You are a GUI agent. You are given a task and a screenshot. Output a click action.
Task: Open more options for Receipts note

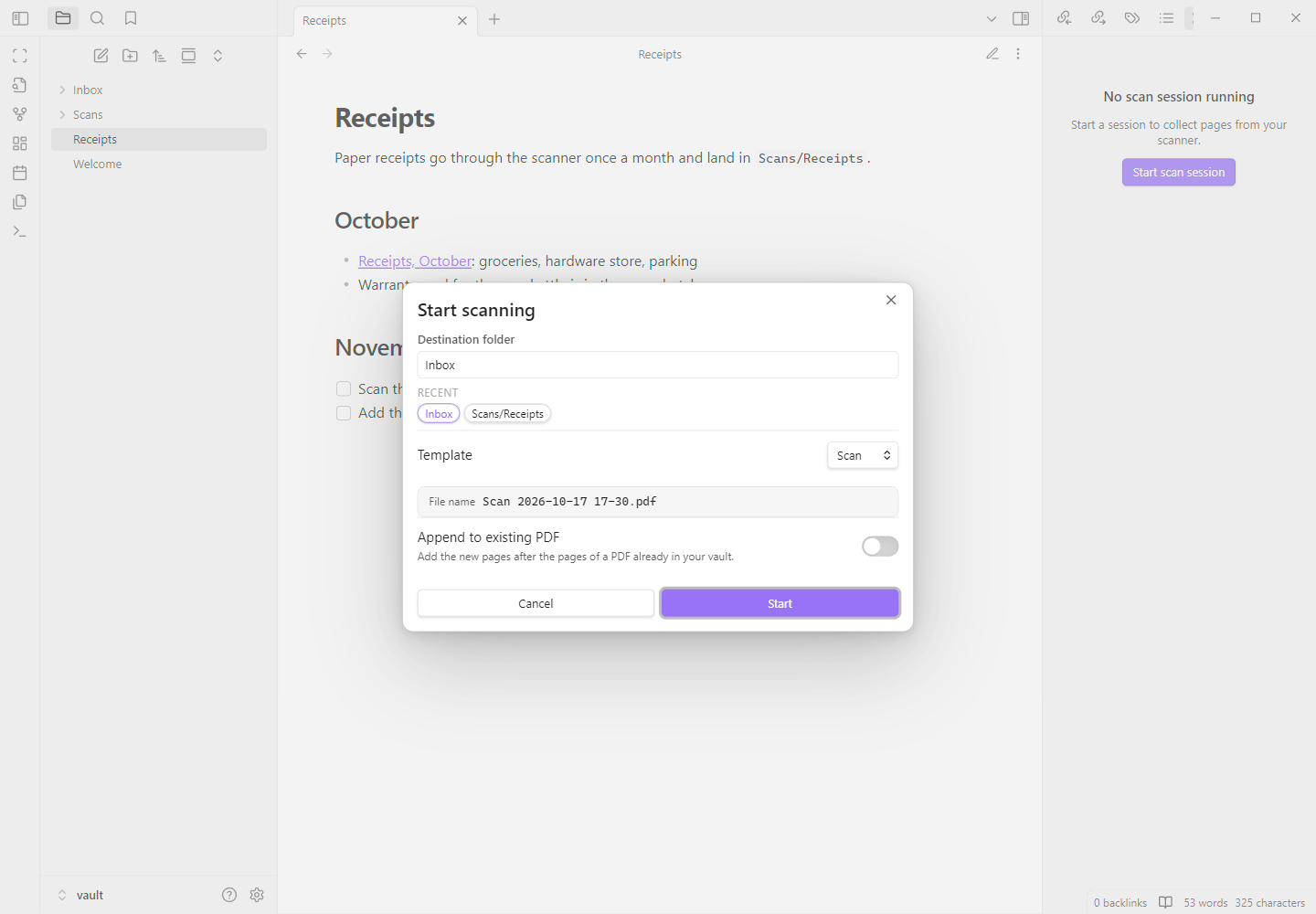1018,54
